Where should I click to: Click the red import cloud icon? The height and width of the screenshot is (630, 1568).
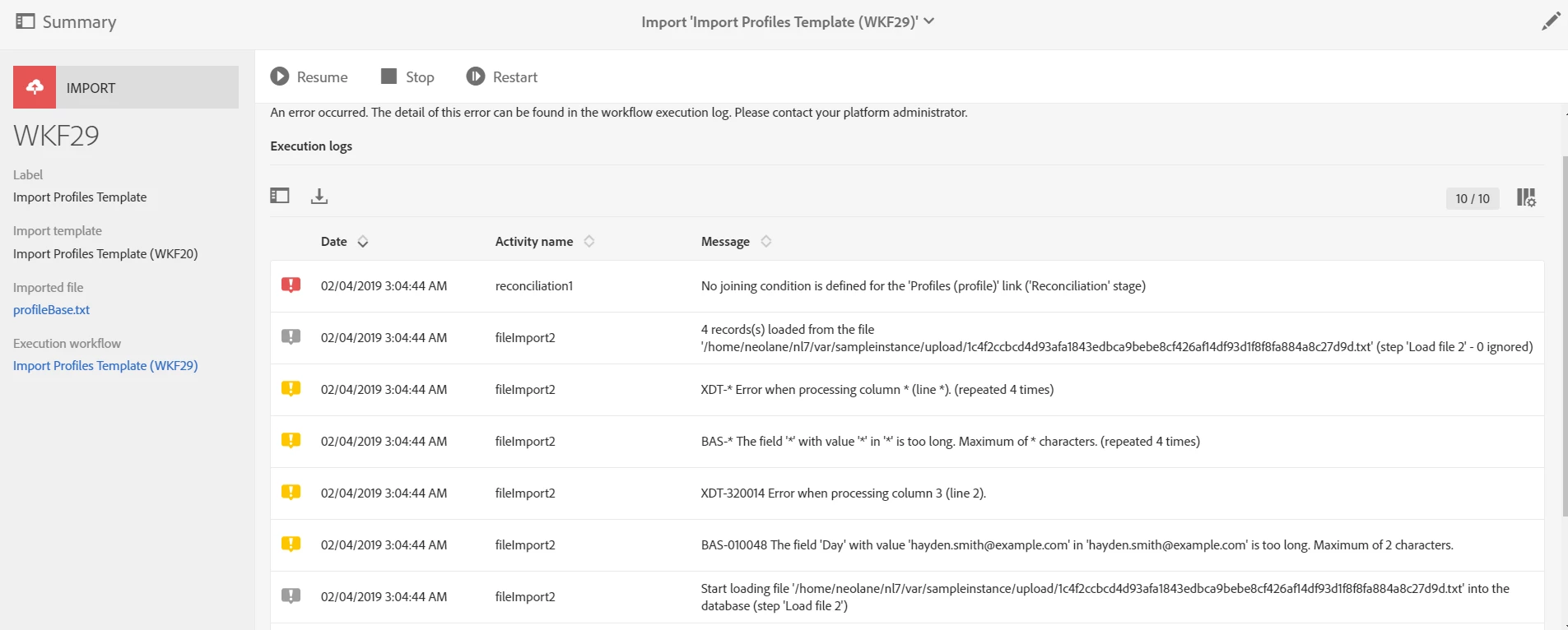pos(35,87)
